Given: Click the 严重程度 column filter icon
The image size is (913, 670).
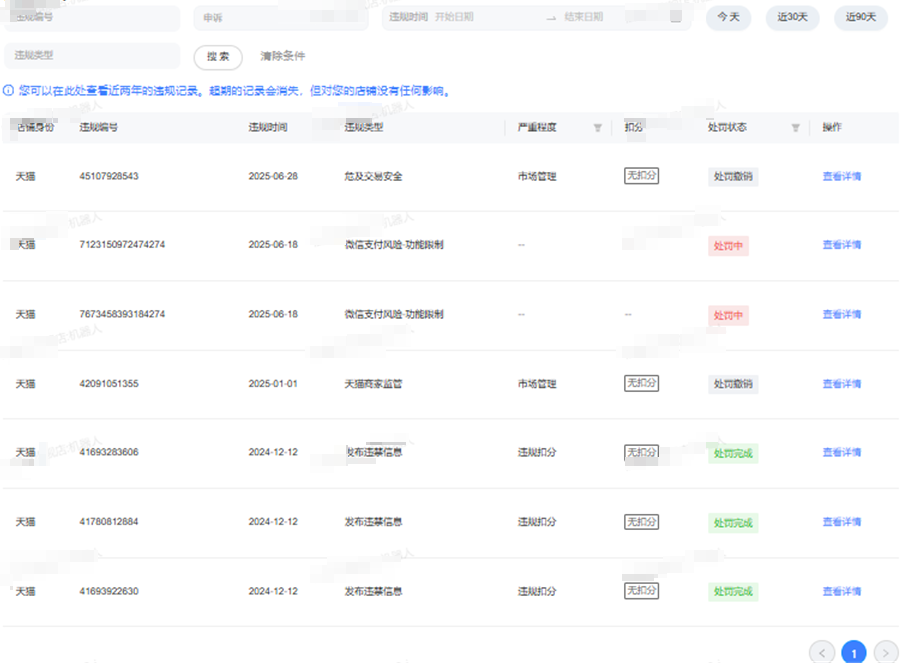Looking at the screenshot, I should [x=598, y=128].
